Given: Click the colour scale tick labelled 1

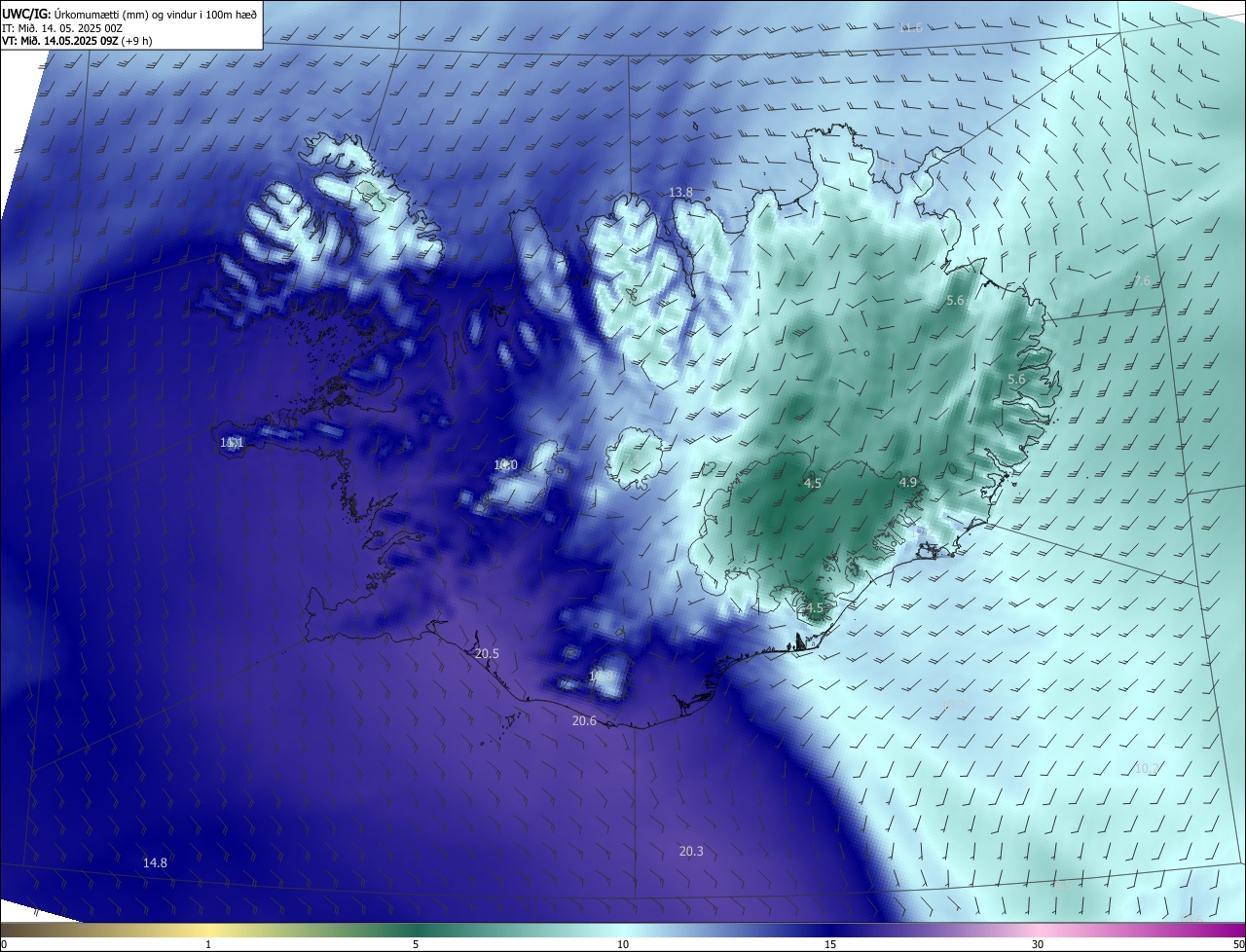Looking at the screenshot, I should [208, 945].
